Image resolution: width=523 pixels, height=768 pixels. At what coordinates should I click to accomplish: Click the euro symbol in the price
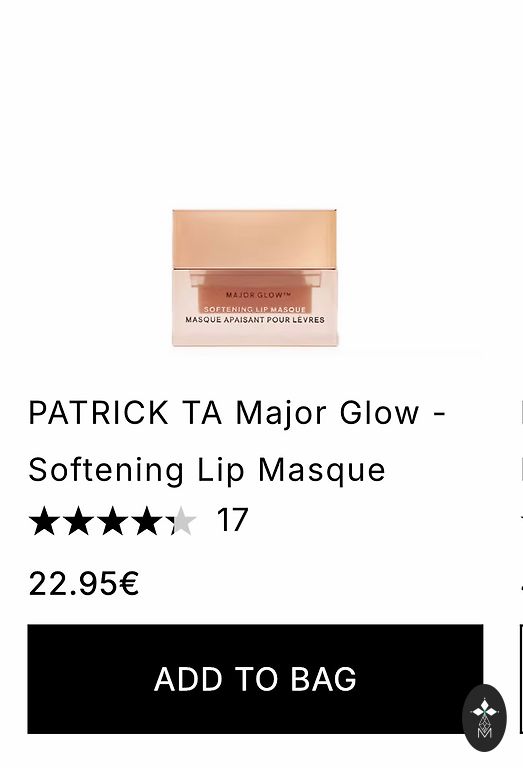[x=129, y=584]
